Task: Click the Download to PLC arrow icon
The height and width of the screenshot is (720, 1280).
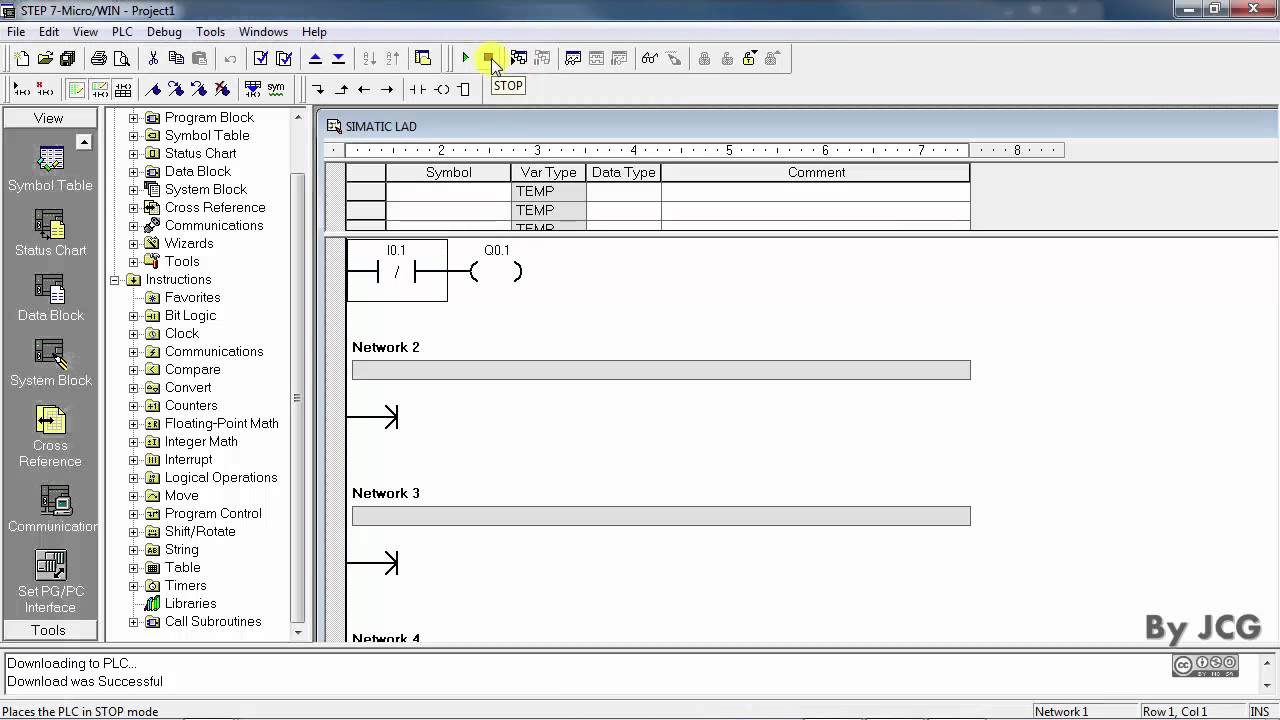Action: pyautogui.click(x=338, y=59)
